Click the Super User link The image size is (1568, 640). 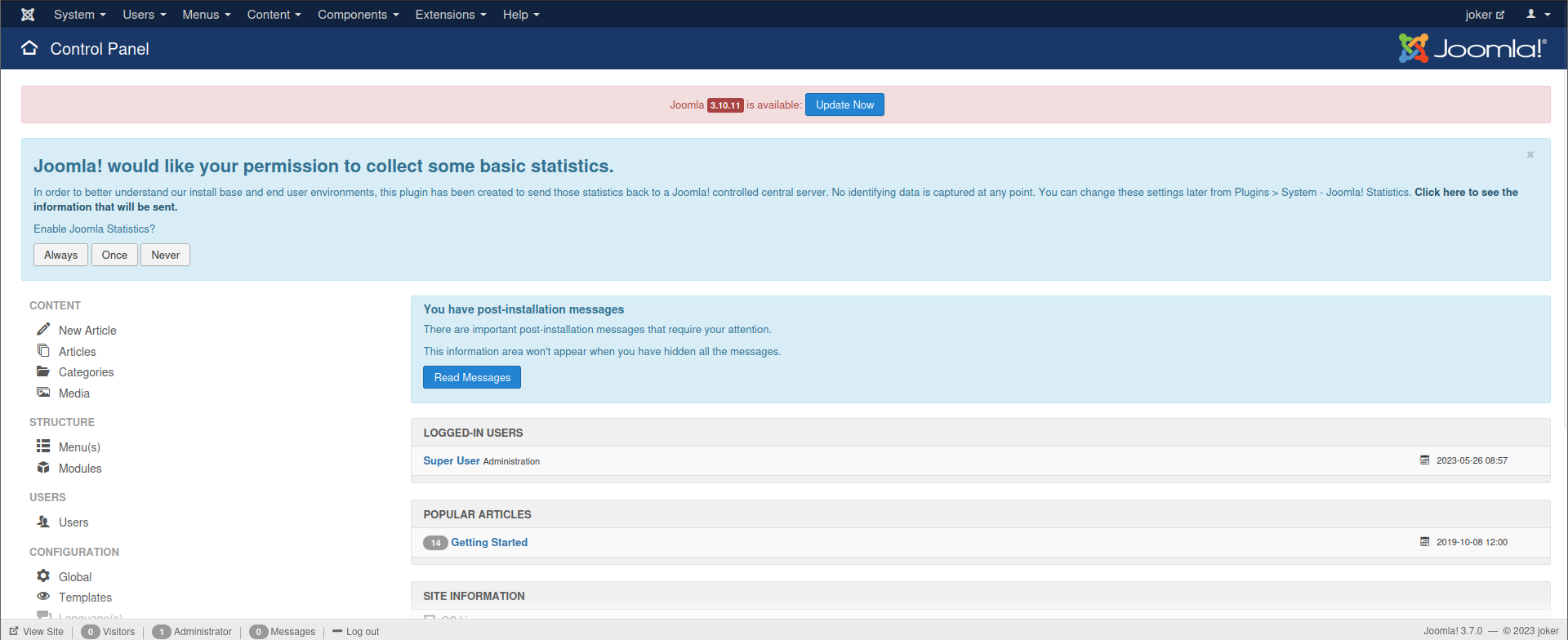click(452, 460)
